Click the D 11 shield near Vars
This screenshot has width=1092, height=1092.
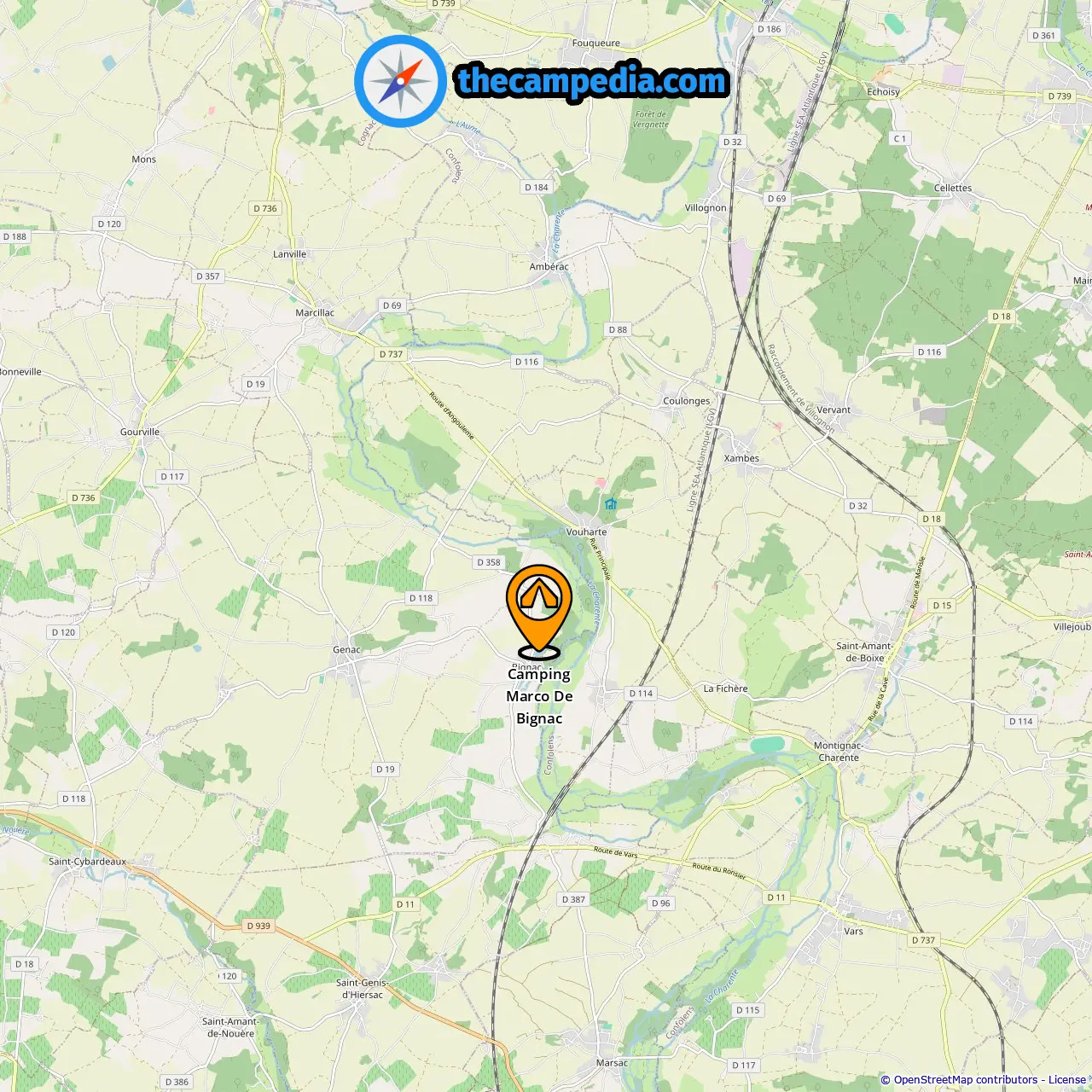click(776, 897)
